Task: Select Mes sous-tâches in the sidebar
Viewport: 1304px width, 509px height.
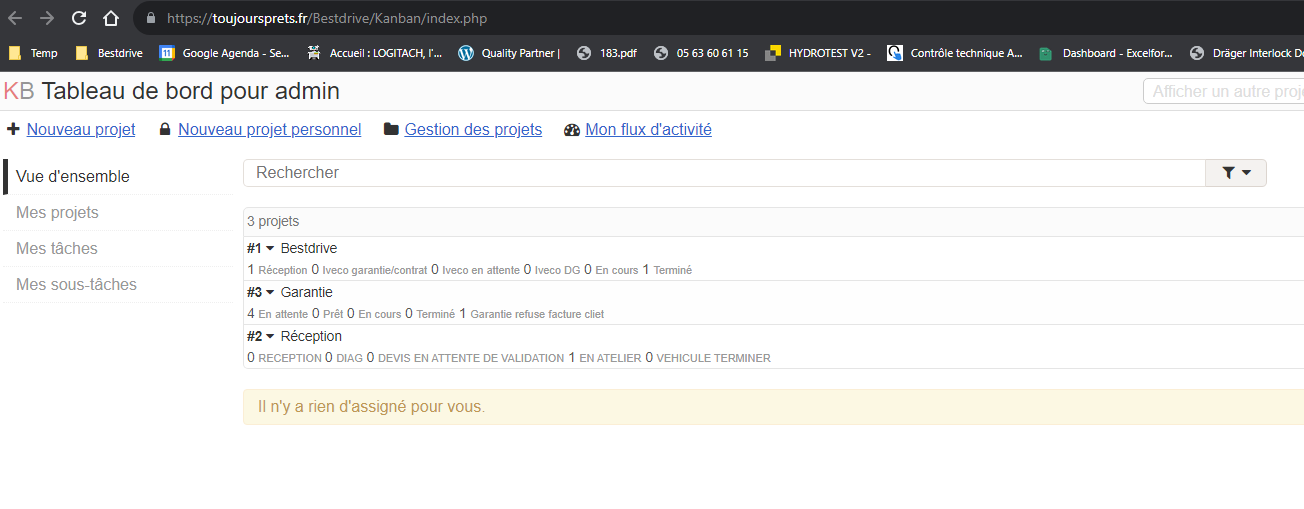Action: tap(76, 285)
